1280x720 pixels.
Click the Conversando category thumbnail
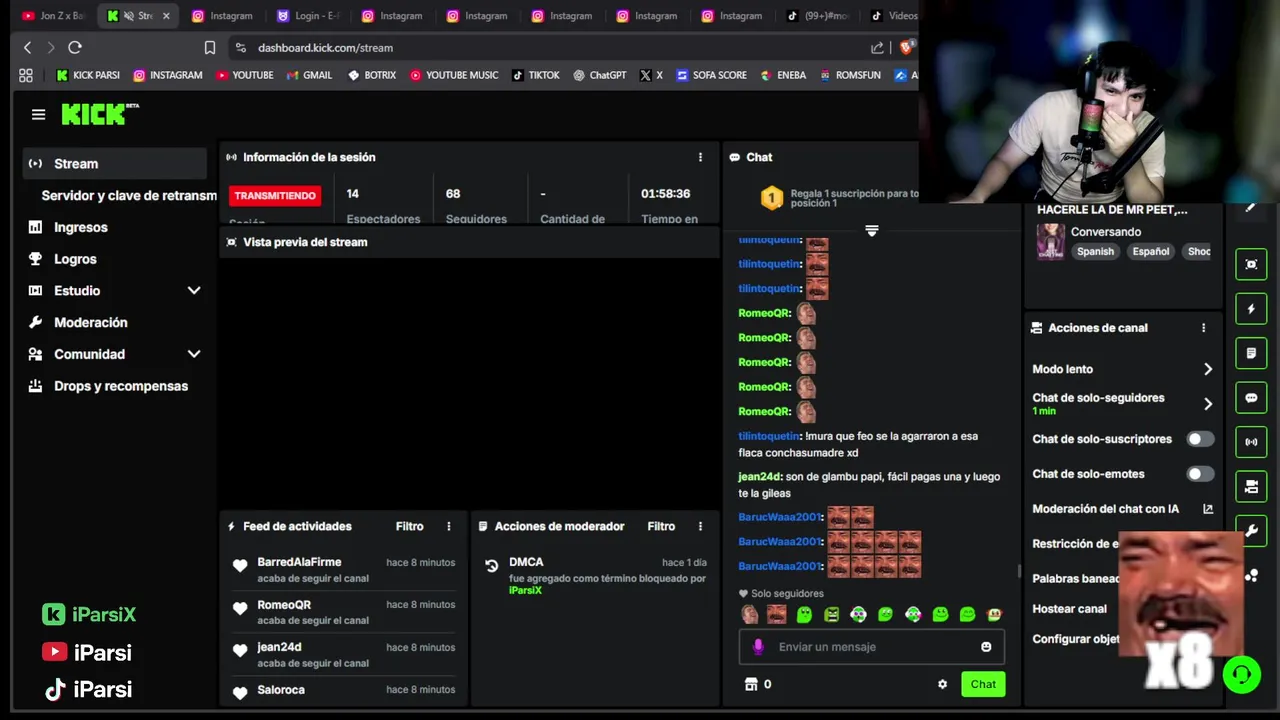1050,241
